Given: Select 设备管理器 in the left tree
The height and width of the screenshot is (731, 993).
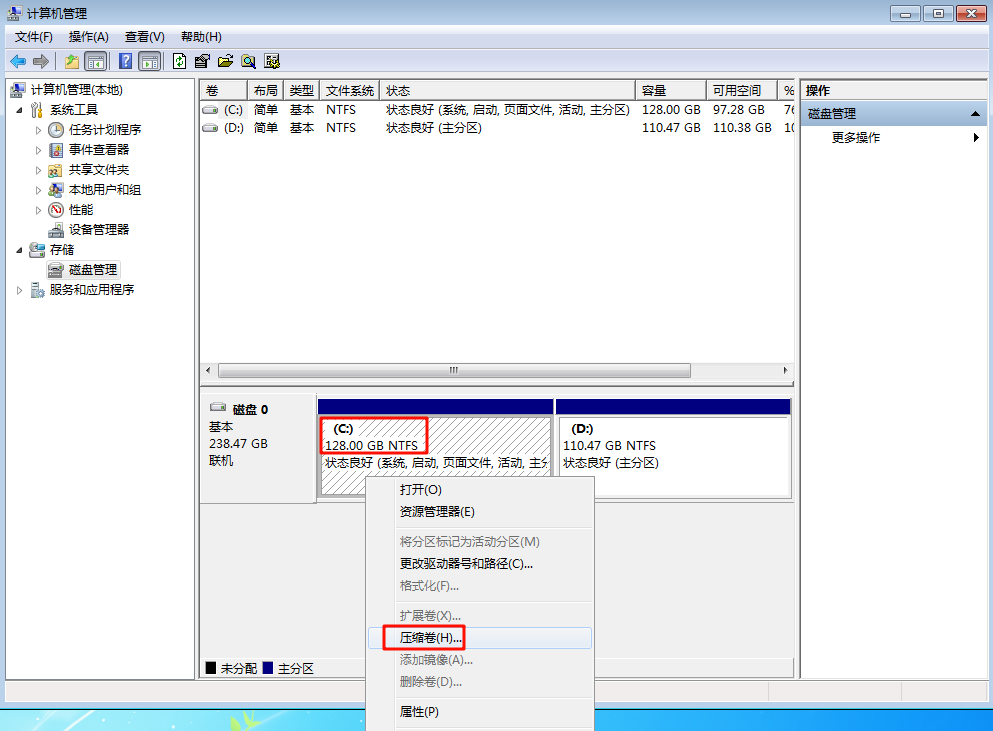Looking at the screenshot, I should coord(98,229).
